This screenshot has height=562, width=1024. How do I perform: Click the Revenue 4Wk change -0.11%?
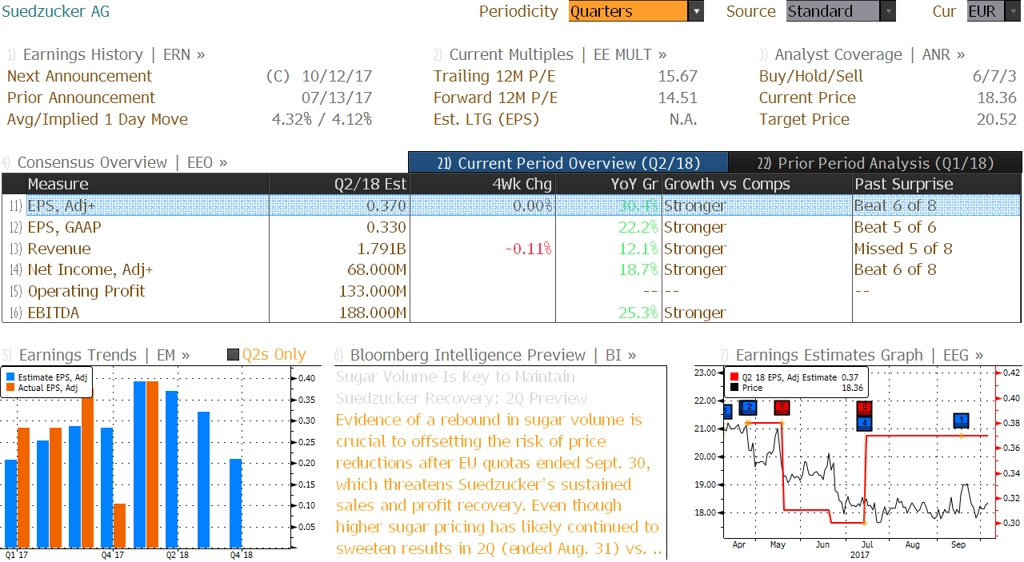tap(528, 249)
